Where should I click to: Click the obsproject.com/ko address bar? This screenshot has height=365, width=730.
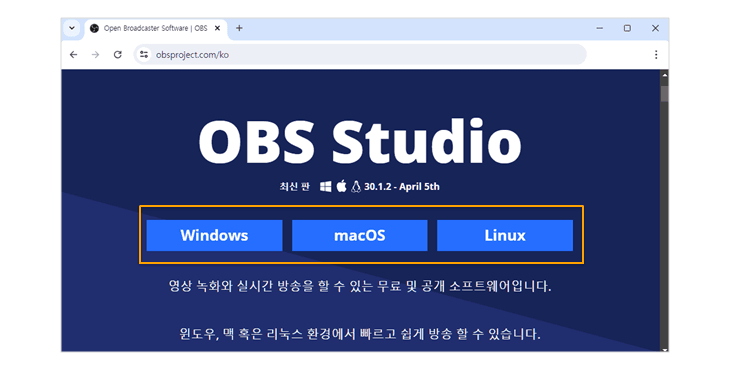tap(360, 55)
